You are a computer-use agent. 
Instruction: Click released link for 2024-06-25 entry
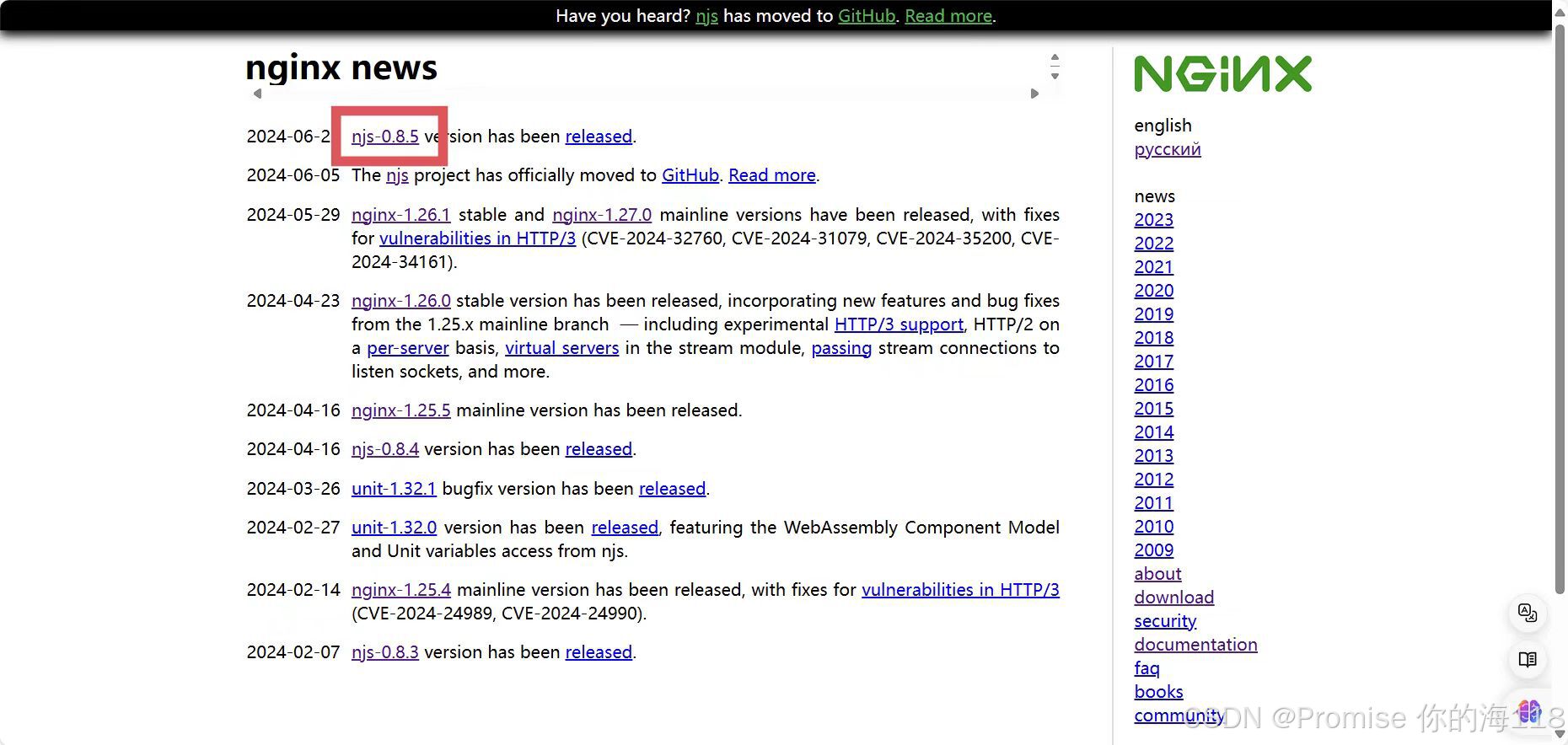[x=599, y=137]
